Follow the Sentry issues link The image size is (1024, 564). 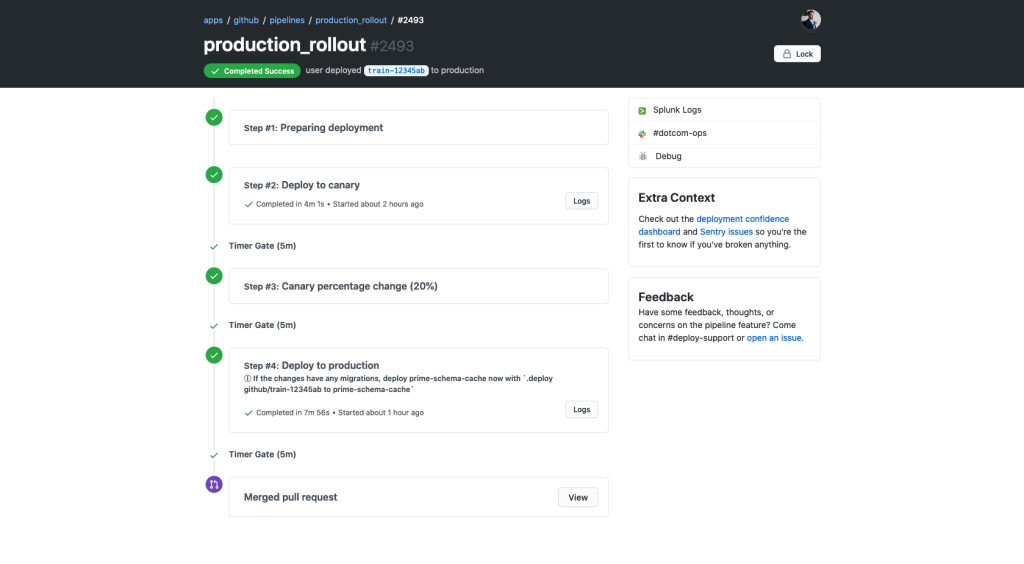tap(726, 232)
